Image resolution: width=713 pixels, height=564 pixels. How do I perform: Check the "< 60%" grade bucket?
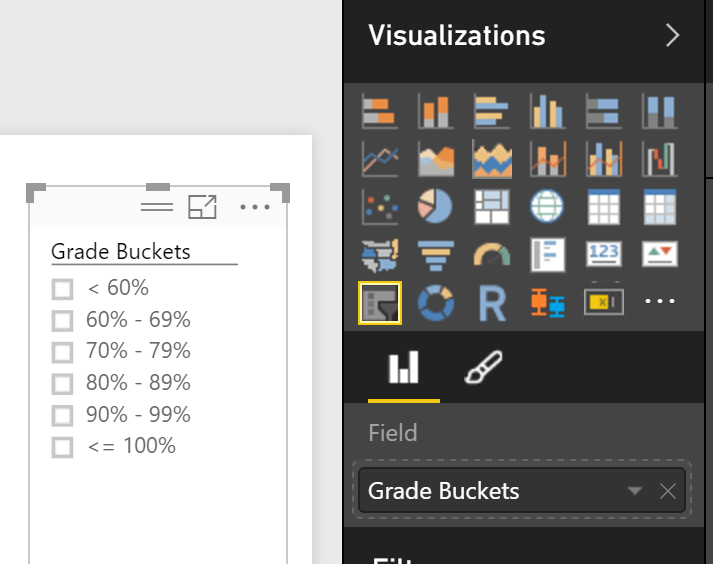coord(63,289)
